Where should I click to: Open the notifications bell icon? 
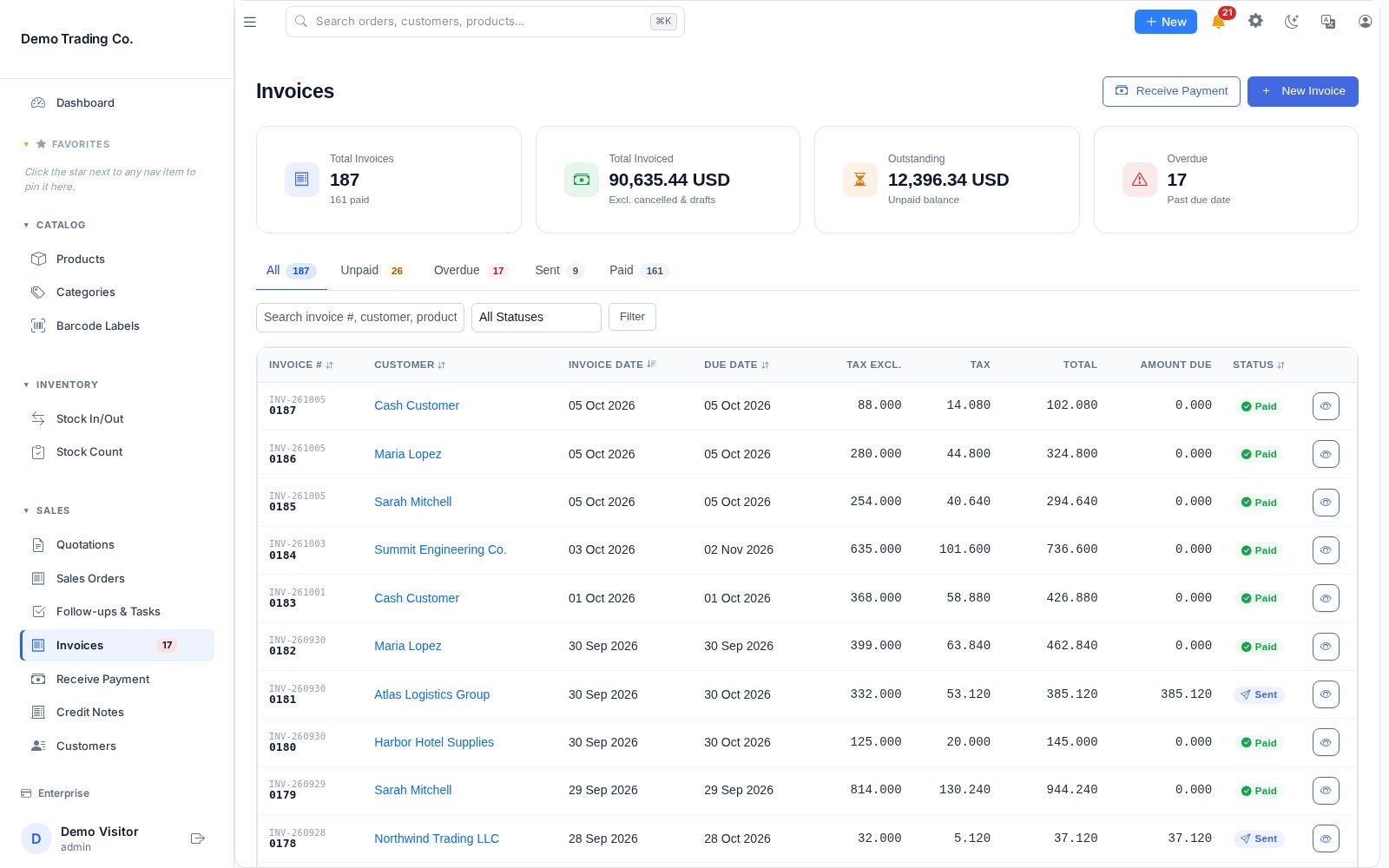pos(1219,22)
